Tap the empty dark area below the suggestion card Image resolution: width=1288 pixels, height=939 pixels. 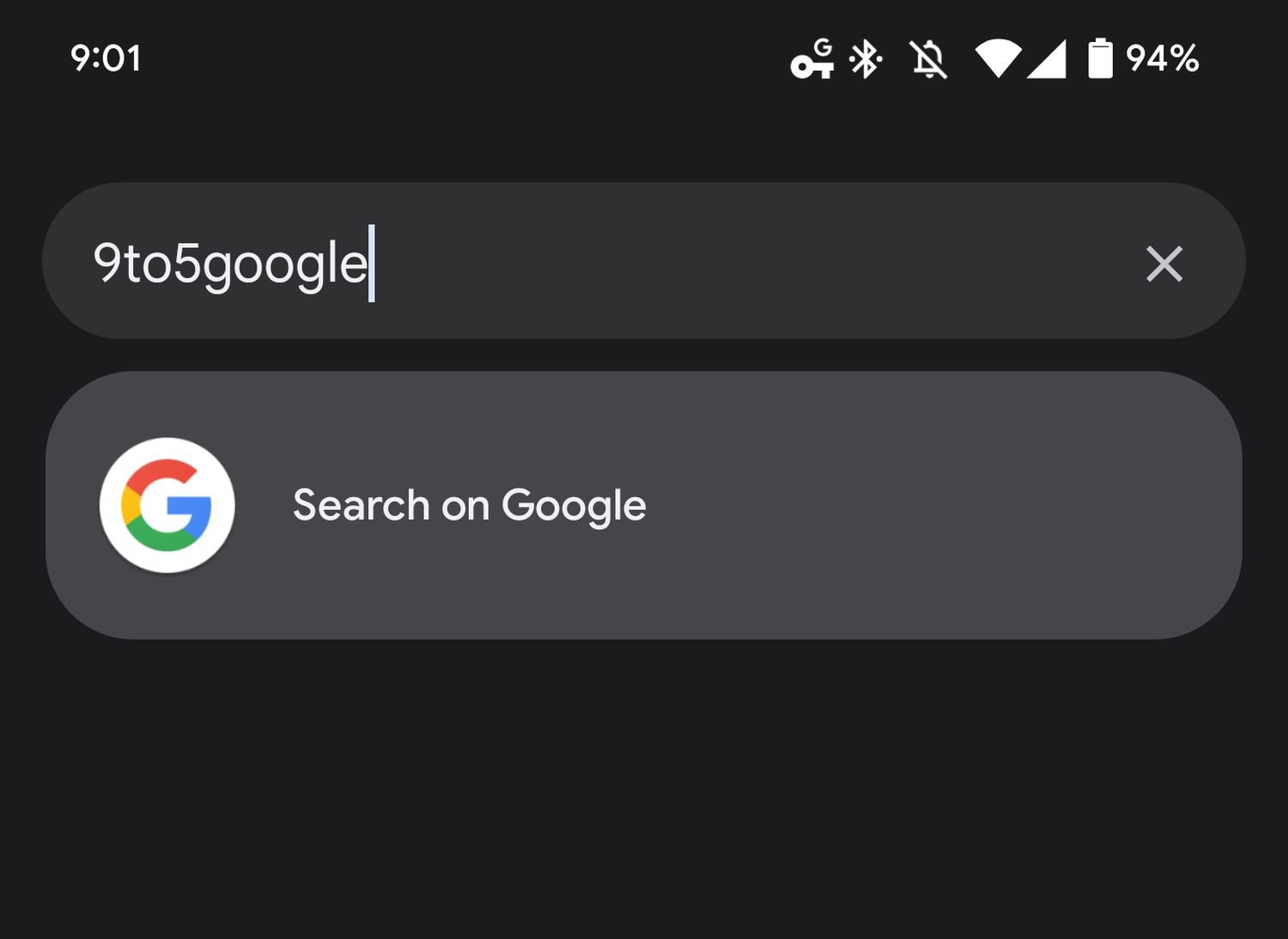pos(644,790)
